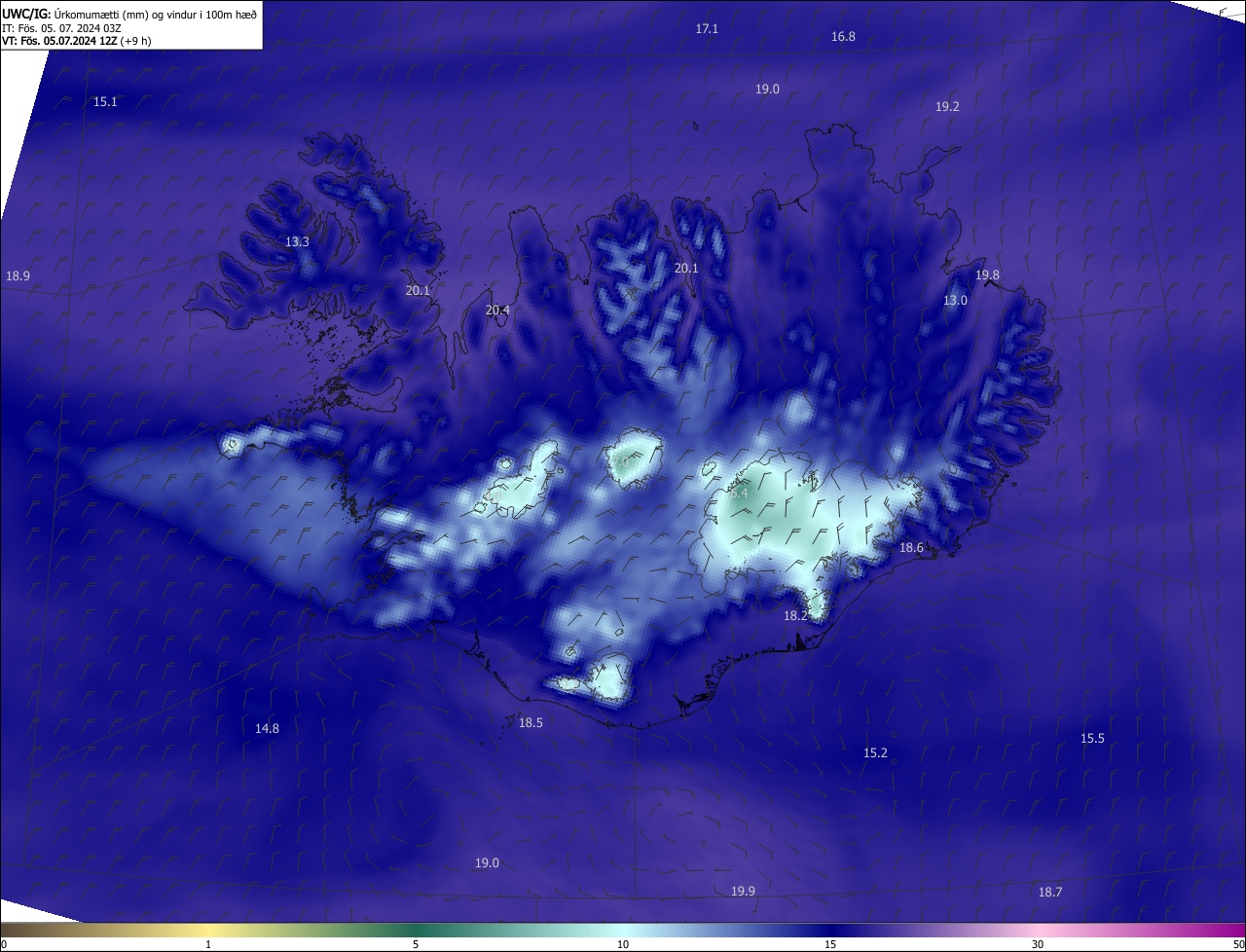Viewport: 1246px width, 952px height.
Task: Click the 13.3 value over the Westfjords
Action: click(297, 241)
